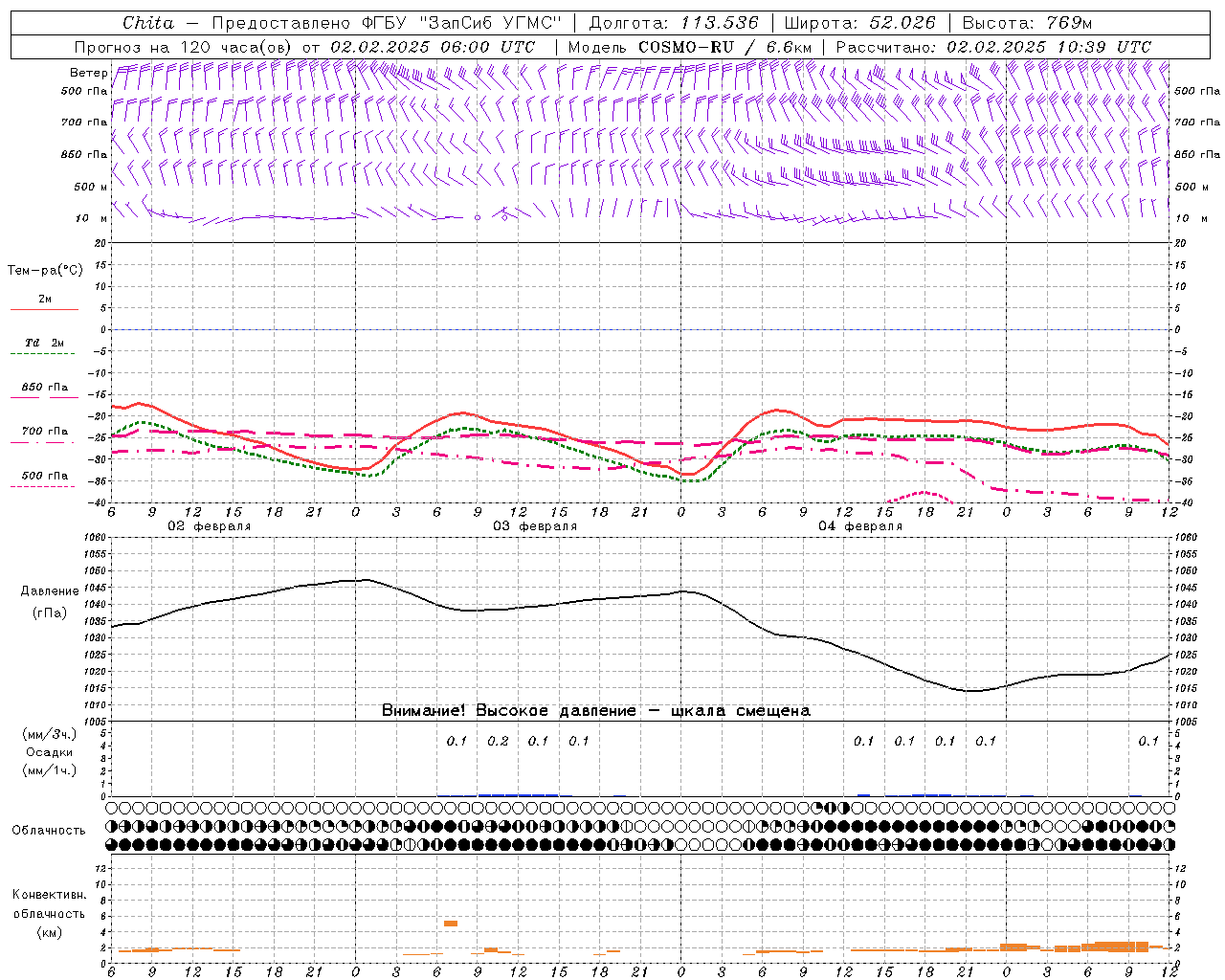The width and height of the screenshot is (1225, 980).
Task: Click "Прогноз на 120 часа(ов)" forecast text
Action: [x=185, y=47]
